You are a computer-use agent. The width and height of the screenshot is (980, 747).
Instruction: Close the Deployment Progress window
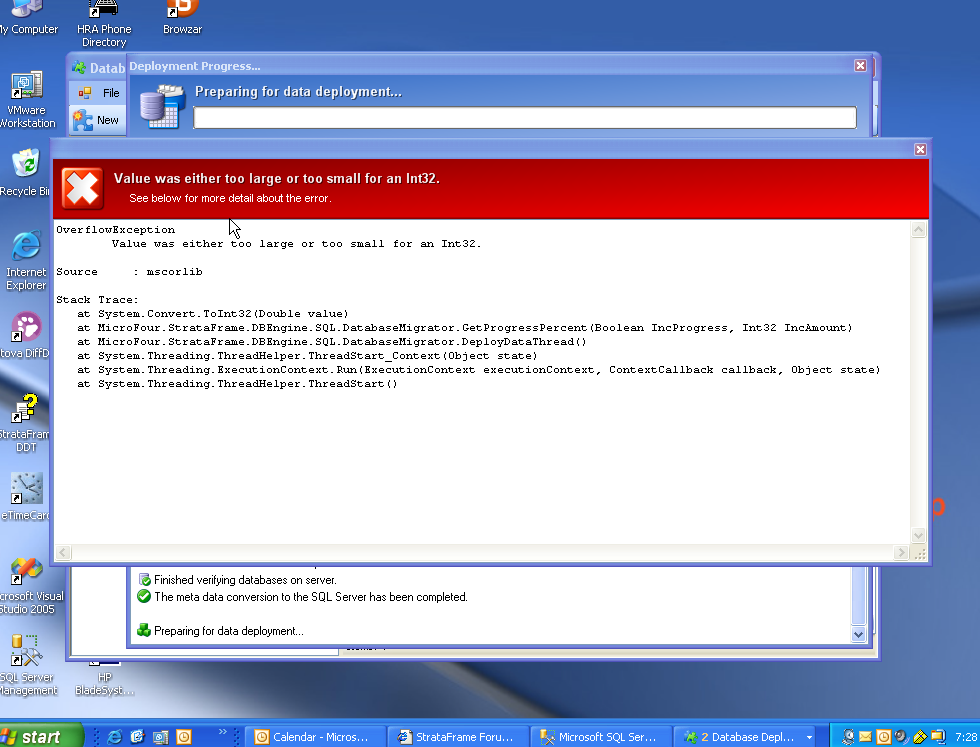(860, 66)
